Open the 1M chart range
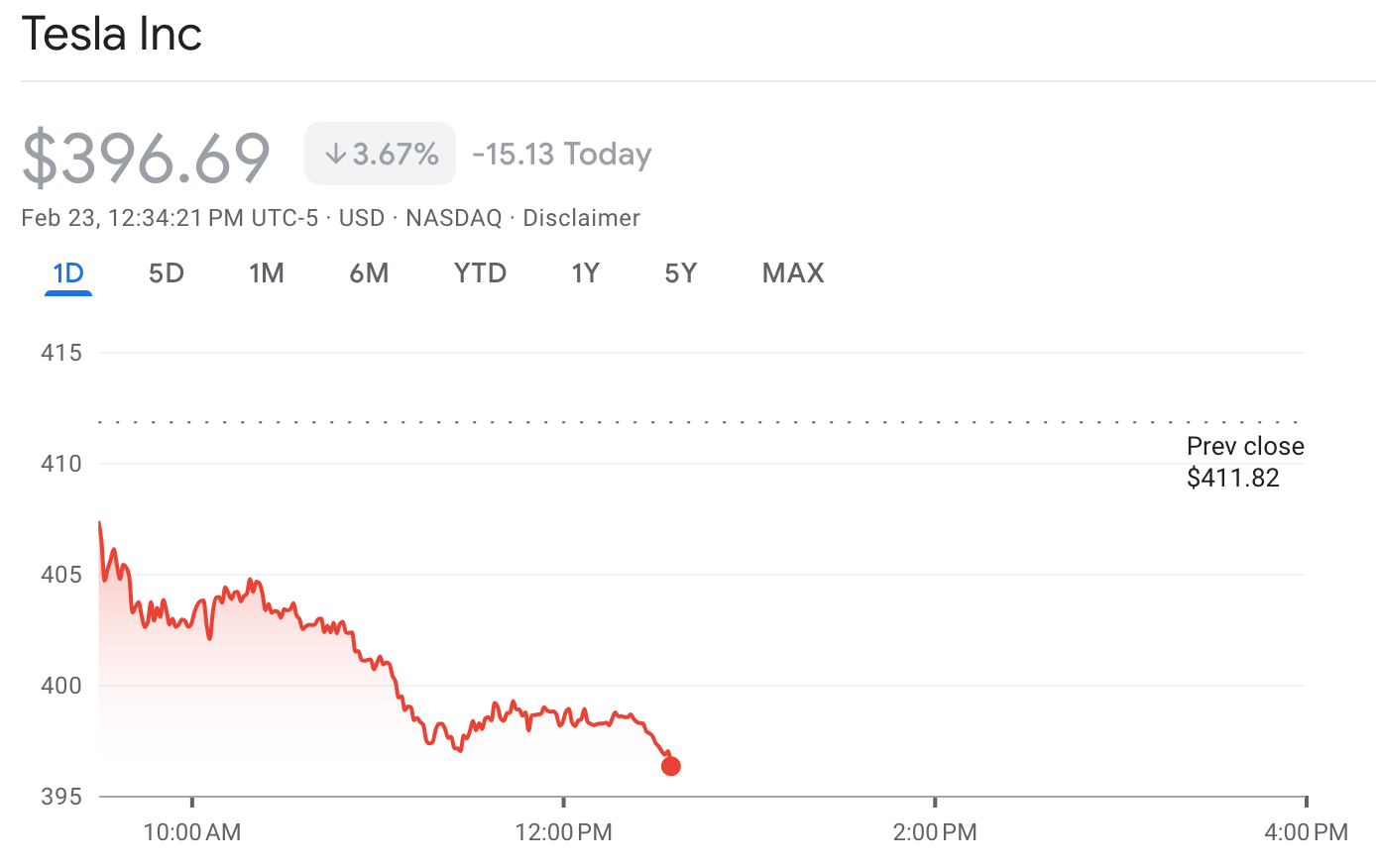The image size is (1376, 868). 266,273
